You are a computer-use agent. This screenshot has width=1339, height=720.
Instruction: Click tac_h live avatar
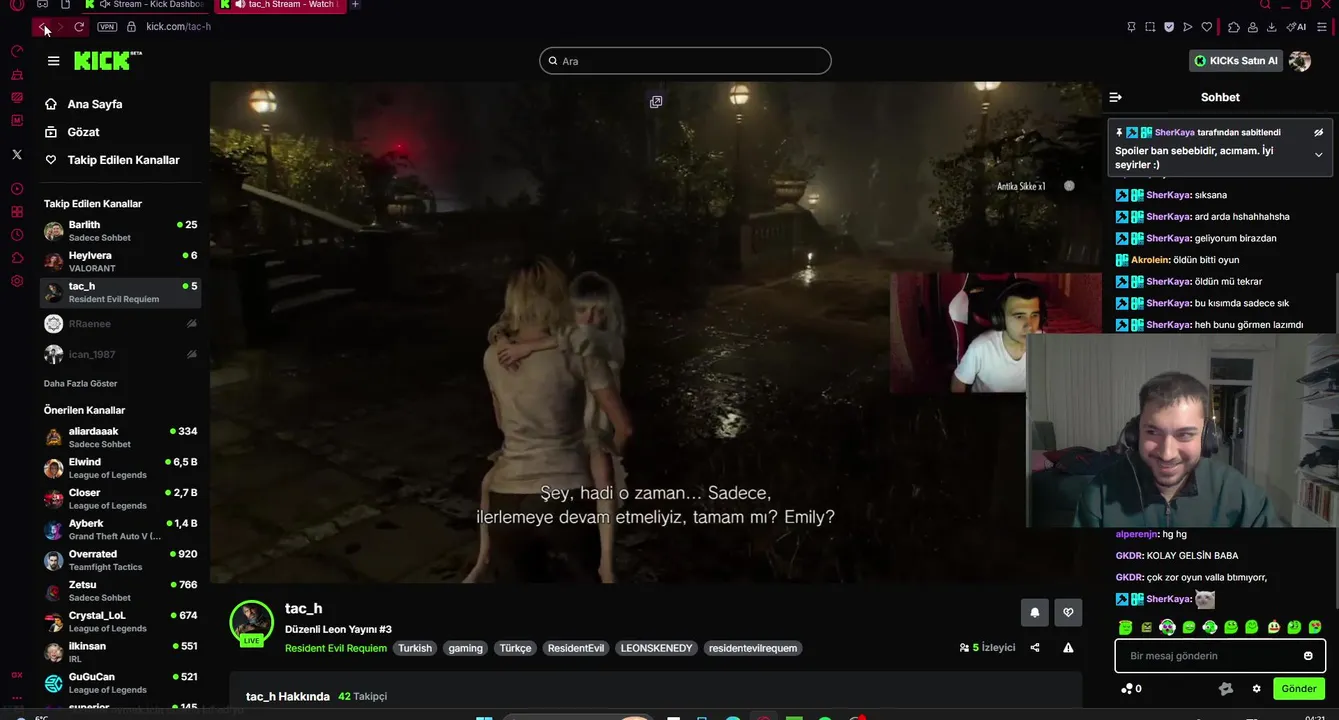click(x=252, y=622)
